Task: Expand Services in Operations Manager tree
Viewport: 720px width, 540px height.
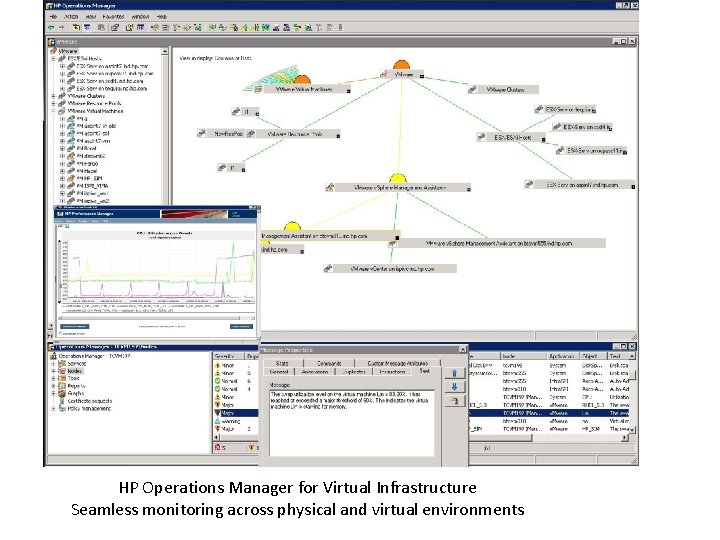Action: [x=54, y=364]
